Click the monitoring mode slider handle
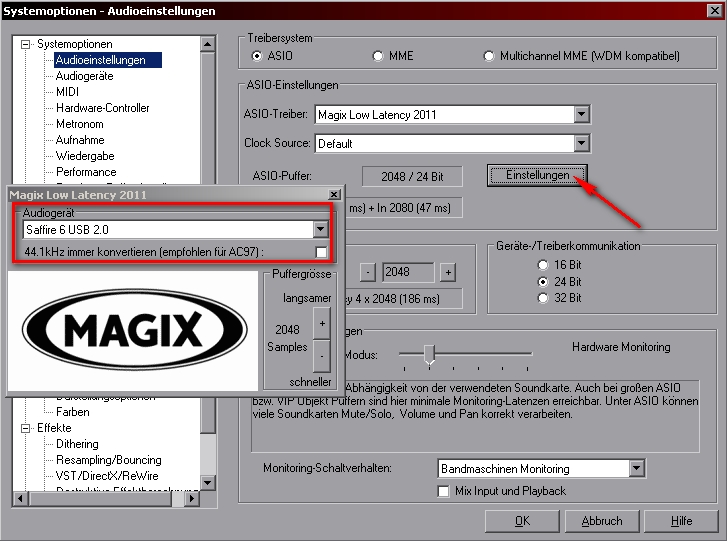 pyautogui.click(x=430, y=355)
